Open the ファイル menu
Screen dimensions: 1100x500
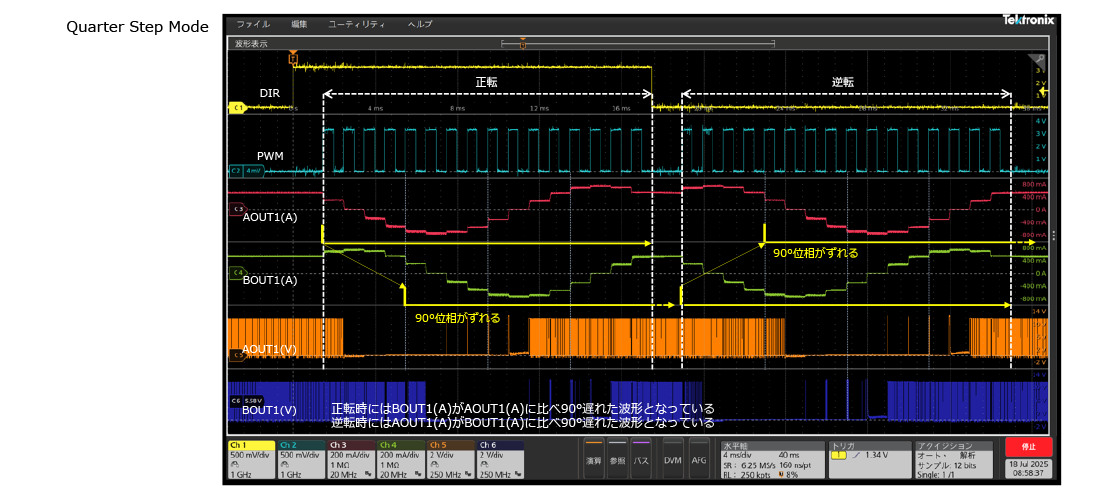coord(253,23)
